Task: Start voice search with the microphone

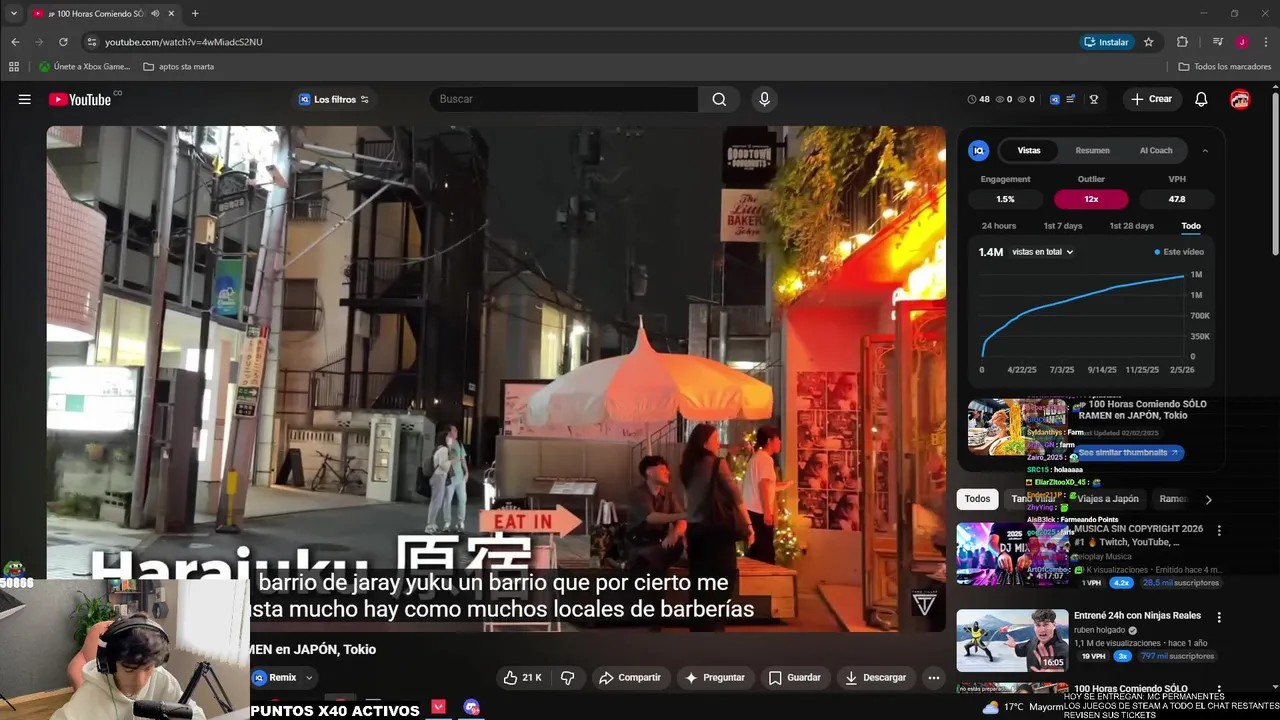Action: coord(764,99)
